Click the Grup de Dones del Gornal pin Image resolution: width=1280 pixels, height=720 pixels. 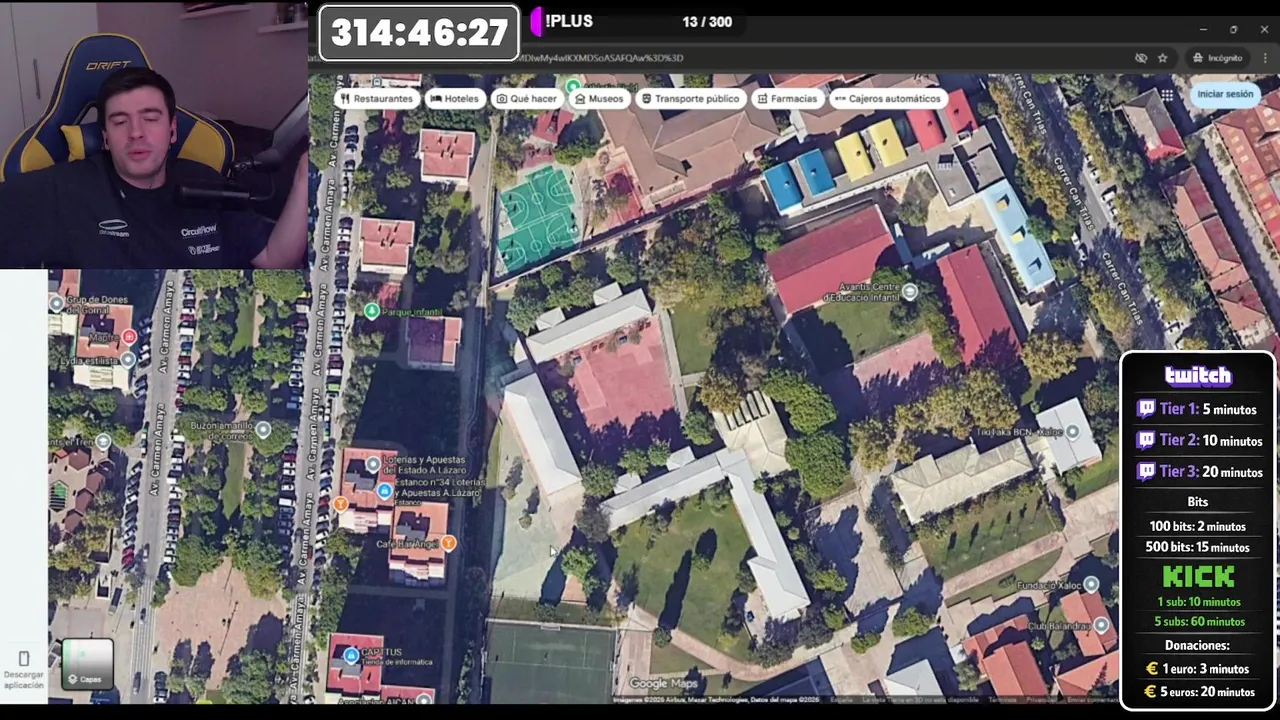coord(56,302)
